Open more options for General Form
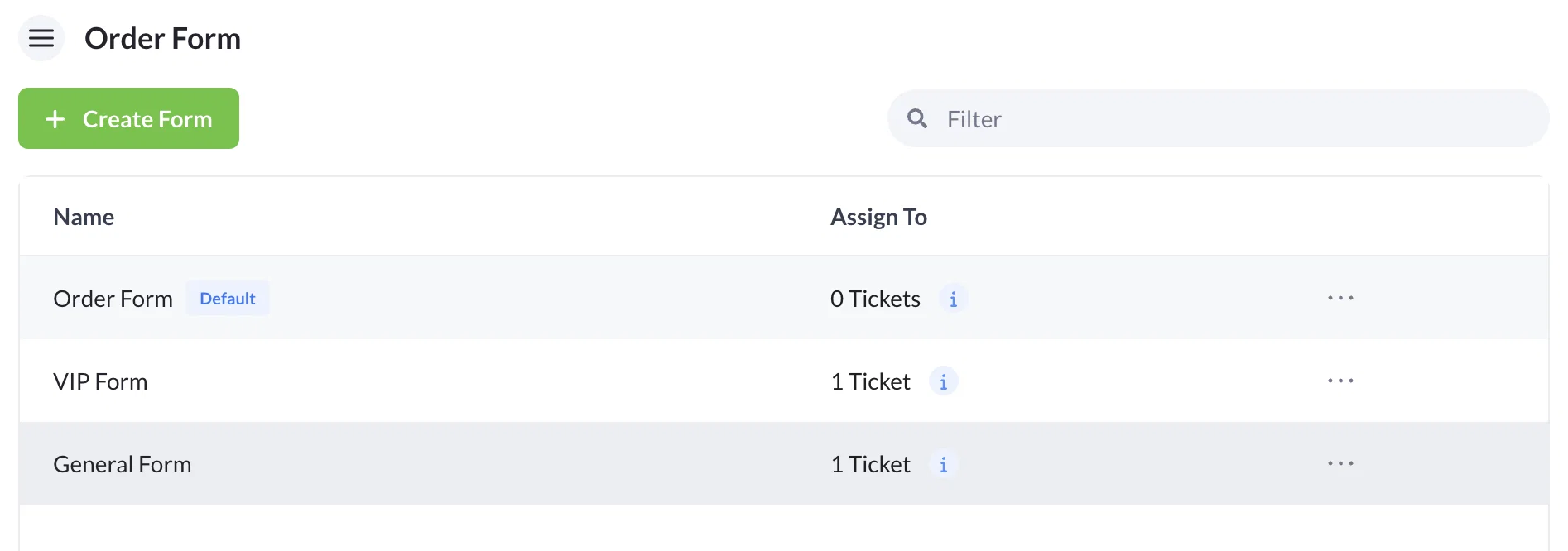The height and width of the screenshot is (551, 1568). pos(1340,463)
